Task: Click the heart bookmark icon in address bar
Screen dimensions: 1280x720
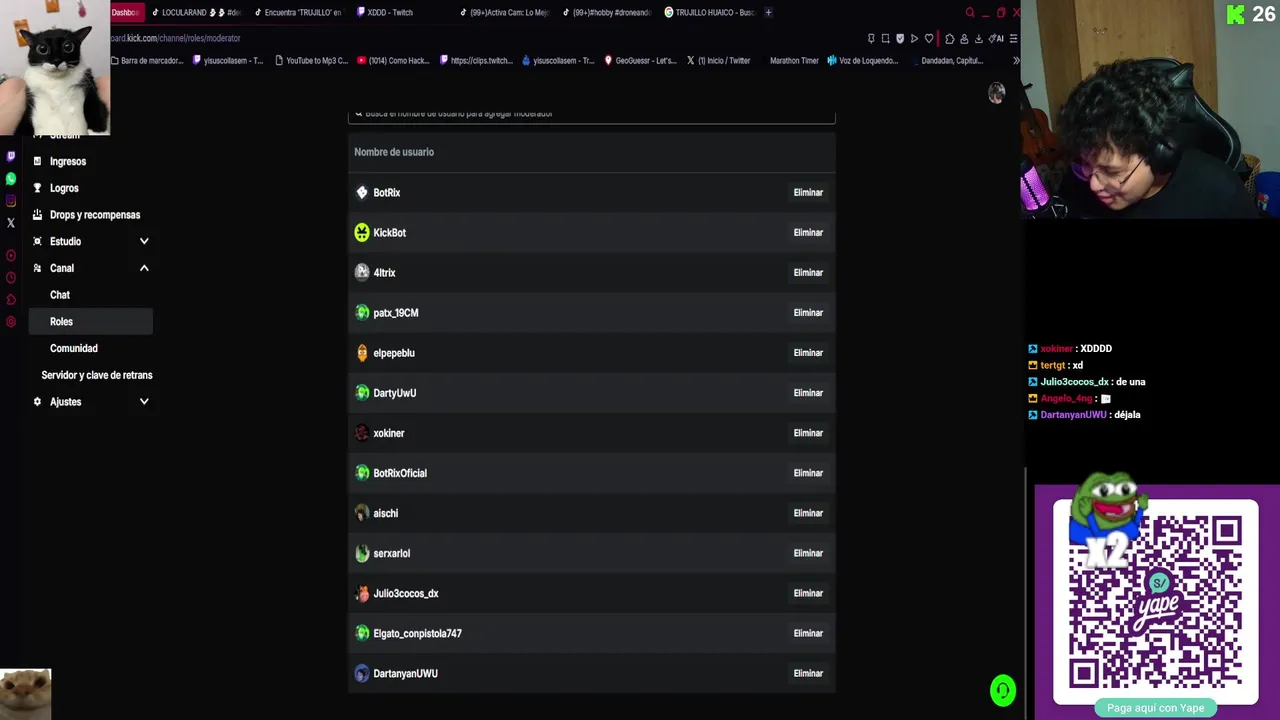Action: pos(929,39)
